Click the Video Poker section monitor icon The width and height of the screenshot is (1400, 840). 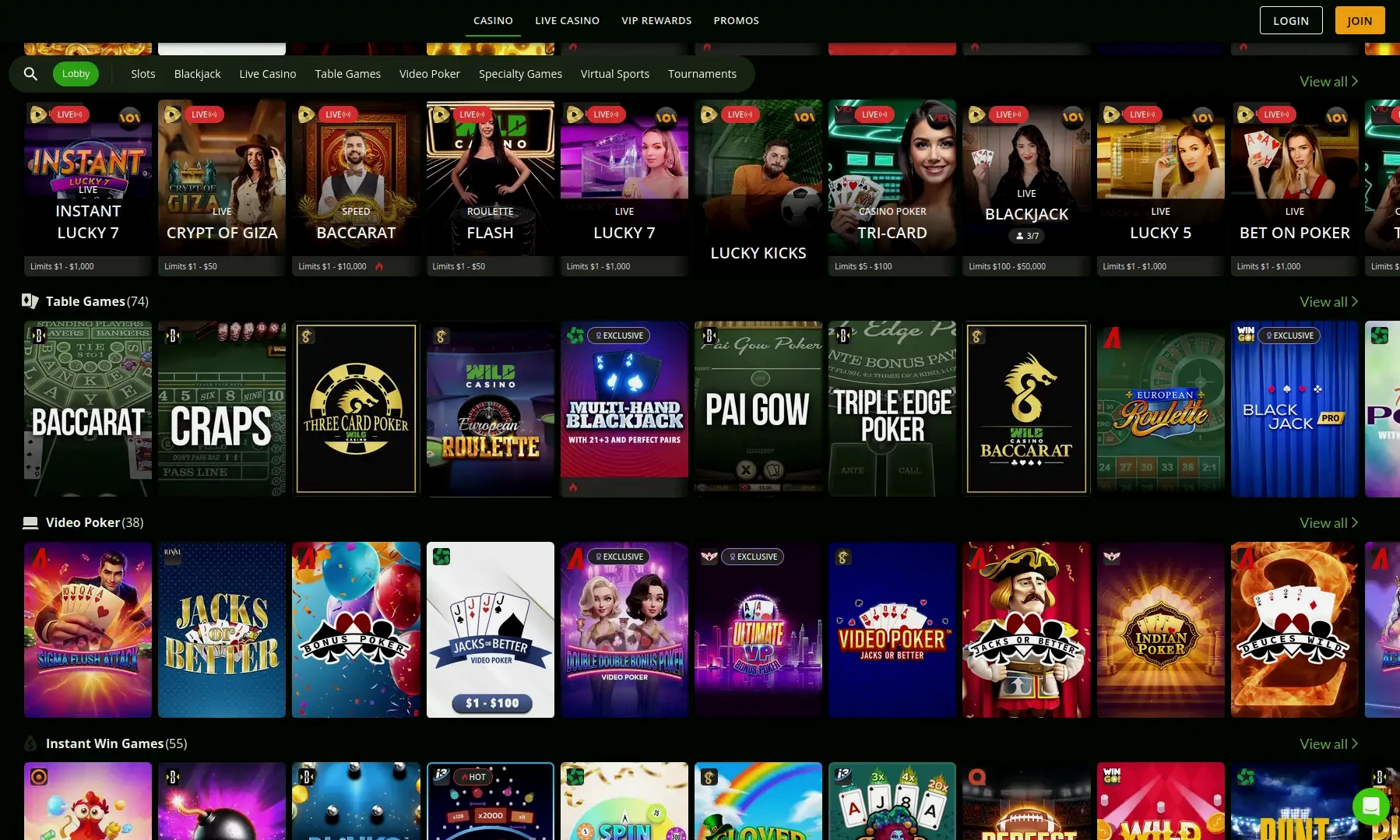click(30, 522)
